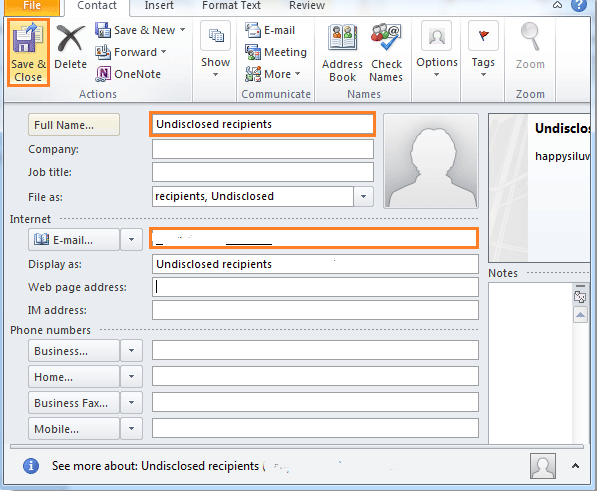
Task: Expand the People Pane with caret
Action: [575, 465]
